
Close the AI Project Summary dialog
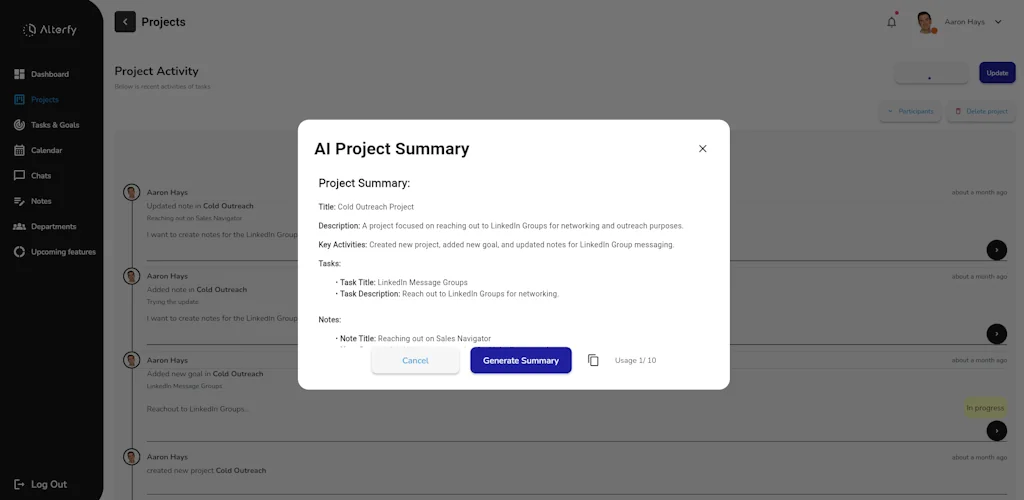point(702,149)
